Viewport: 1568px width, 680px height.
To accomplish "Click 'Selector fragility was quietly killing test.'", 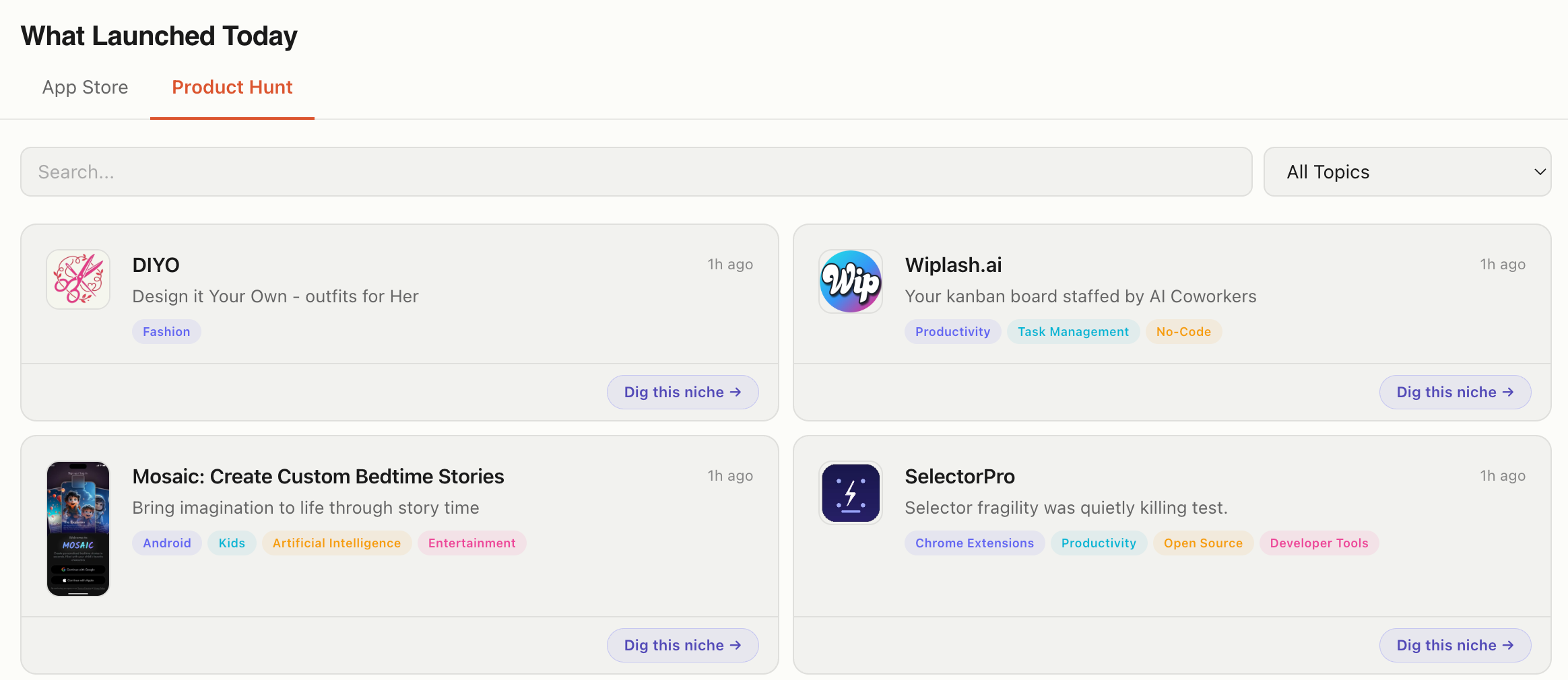I will [1066, 508].
